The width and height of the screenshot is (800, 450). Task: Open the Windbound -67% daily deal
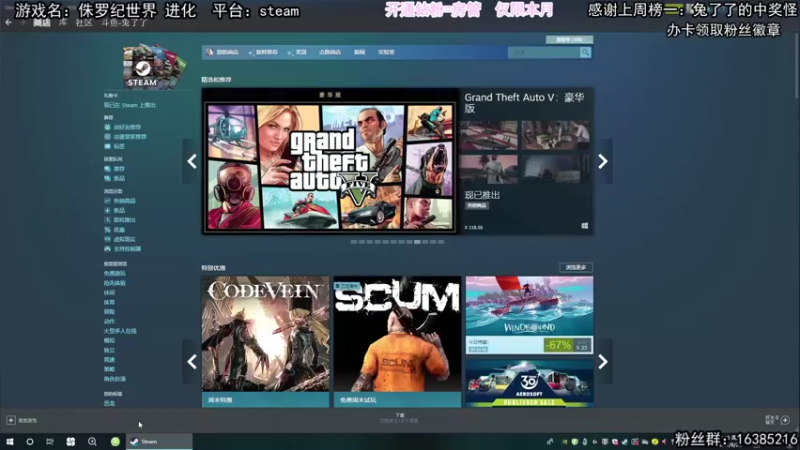(529, 315)
